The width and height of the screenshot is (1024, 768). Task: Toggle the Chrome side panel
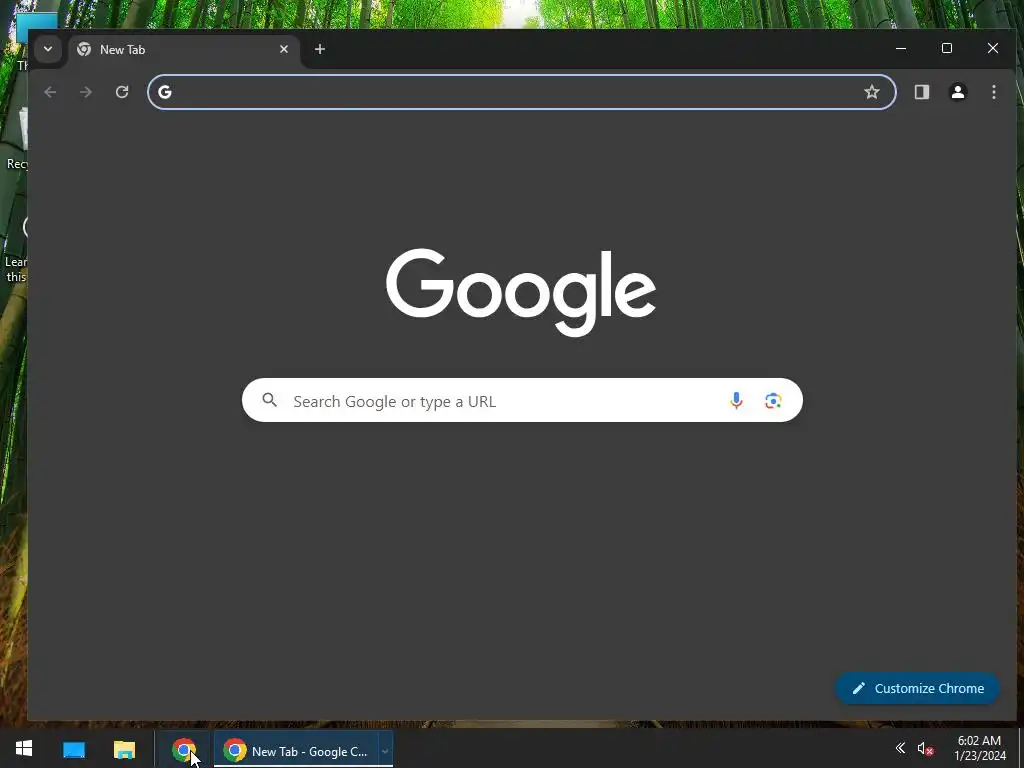[x=921, y=92]
